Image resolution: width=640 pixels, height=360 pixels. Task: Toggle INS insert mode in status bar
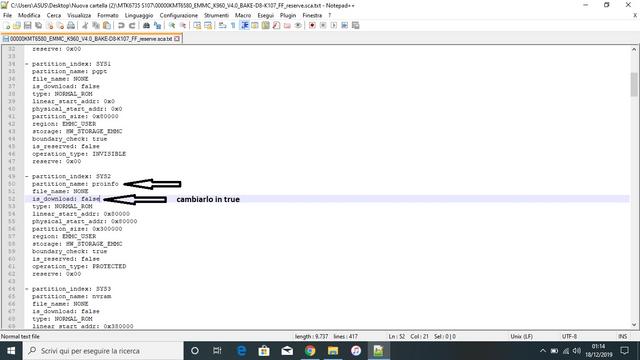[622, 336]
